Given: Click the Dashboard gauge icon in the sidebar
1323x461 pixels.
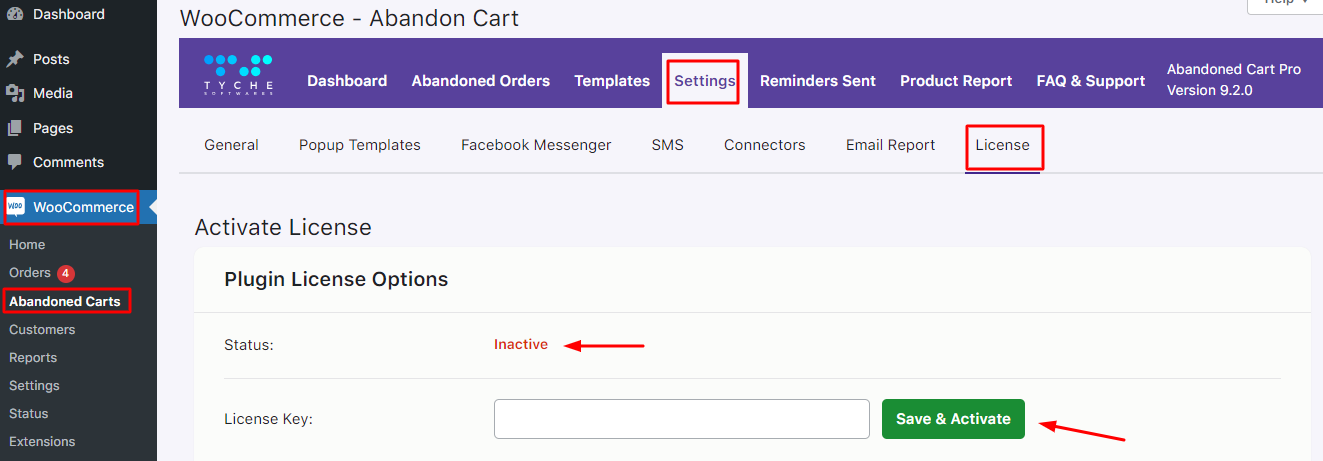Looking at the screenshot, I should (15, 14).
